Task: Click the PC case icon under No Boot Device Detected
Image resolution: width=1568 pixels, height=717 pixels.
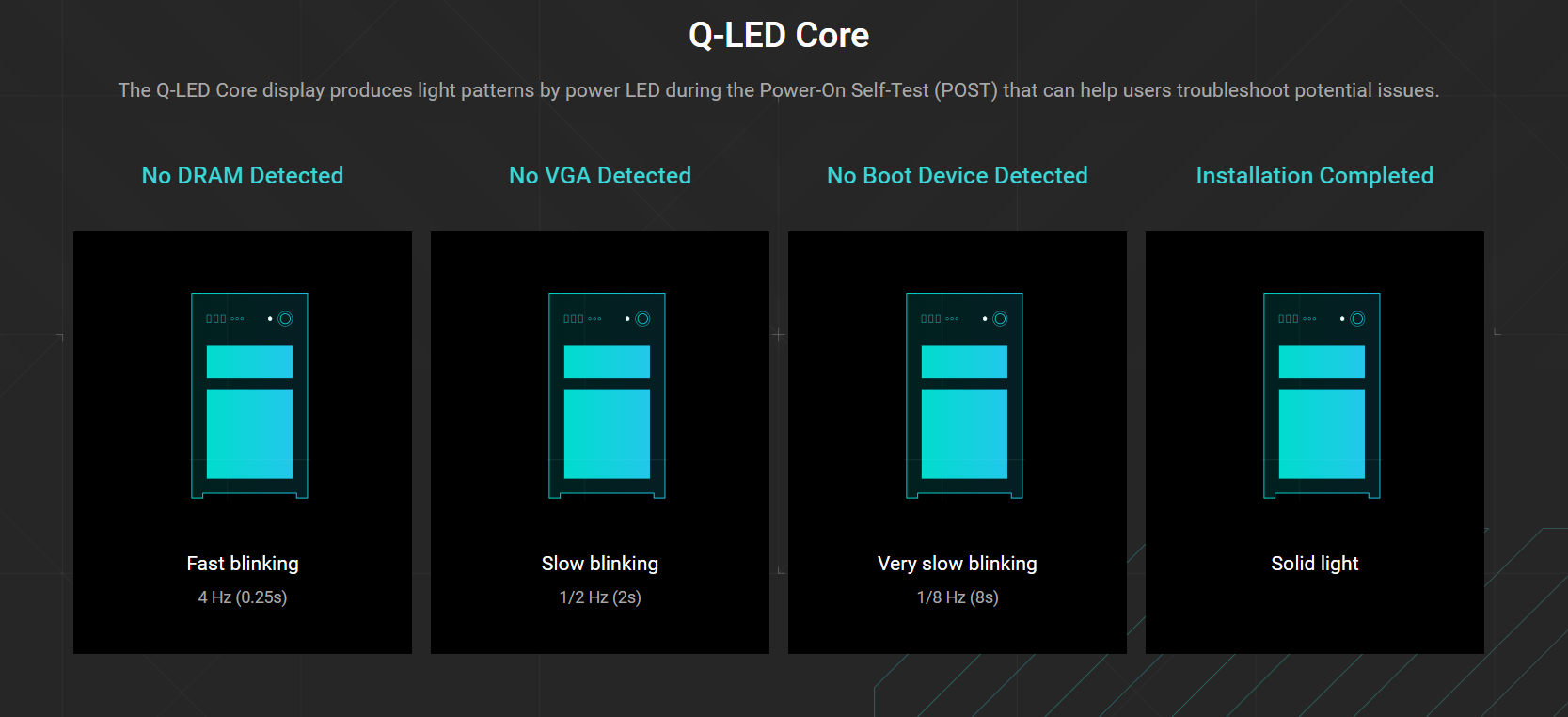Action: coord(964,395)
